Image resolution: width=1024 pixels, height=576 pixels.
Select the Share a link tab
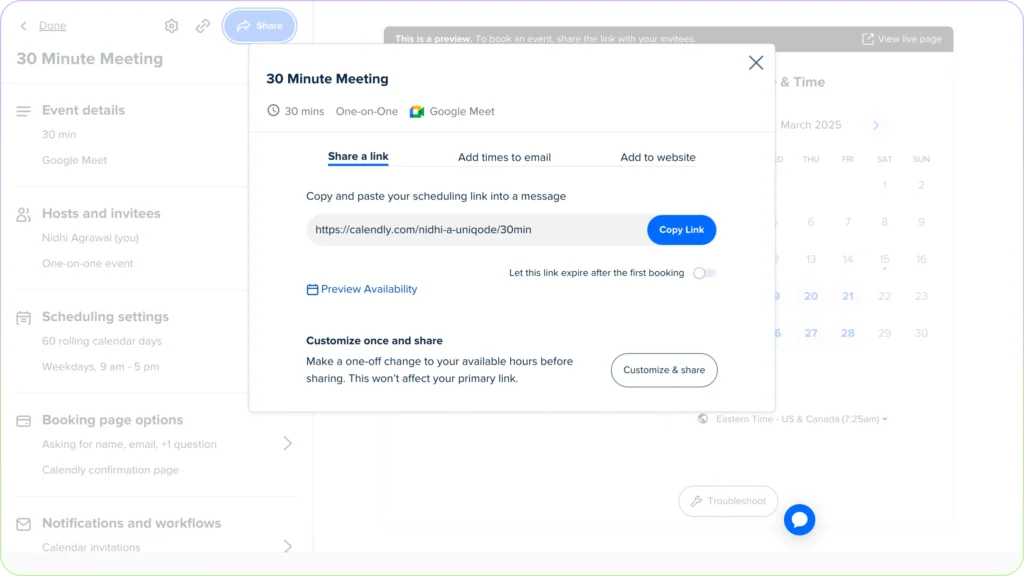tap(358, 157)
